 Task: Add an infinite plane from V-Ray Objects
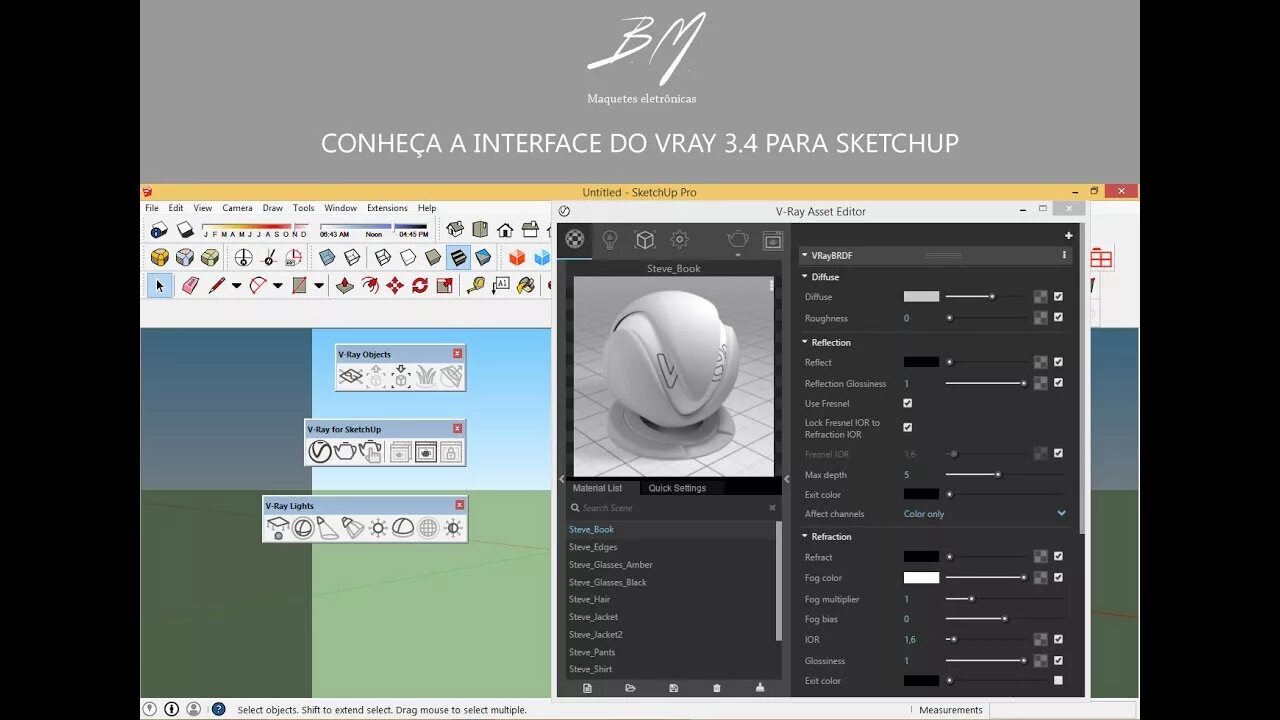click(x=350, y=377)
